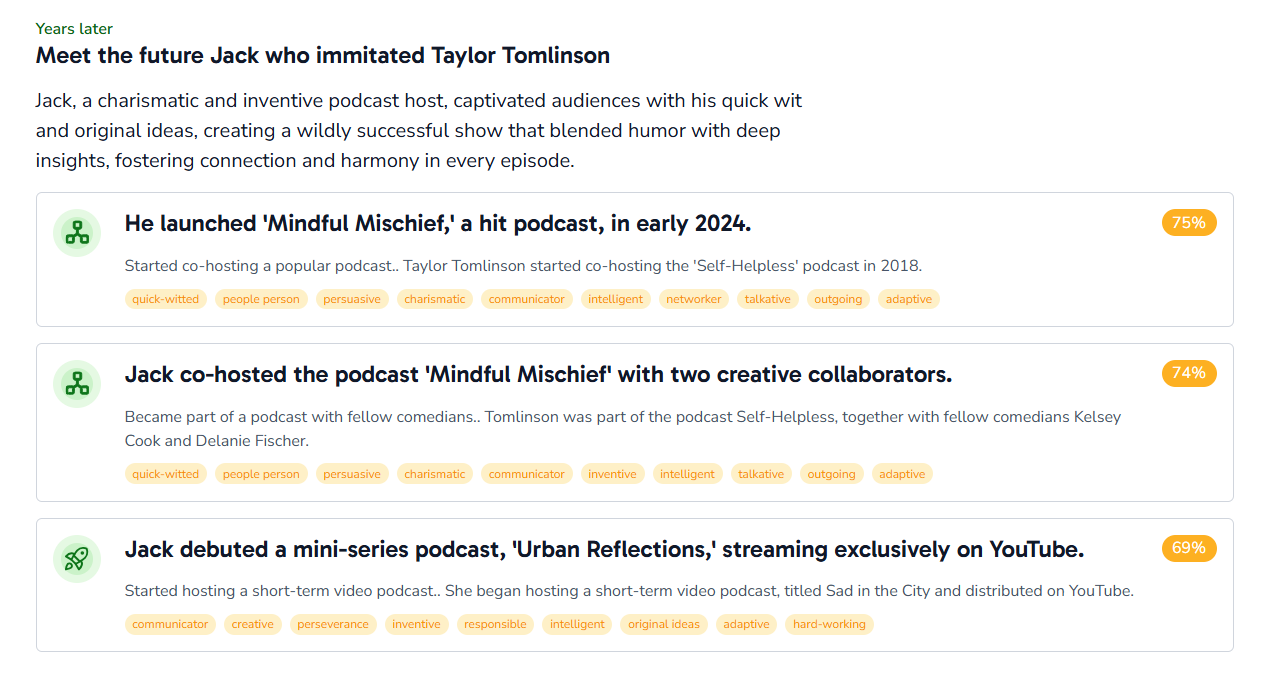Select the 'original ideas' tag in third card

point(664,624)
